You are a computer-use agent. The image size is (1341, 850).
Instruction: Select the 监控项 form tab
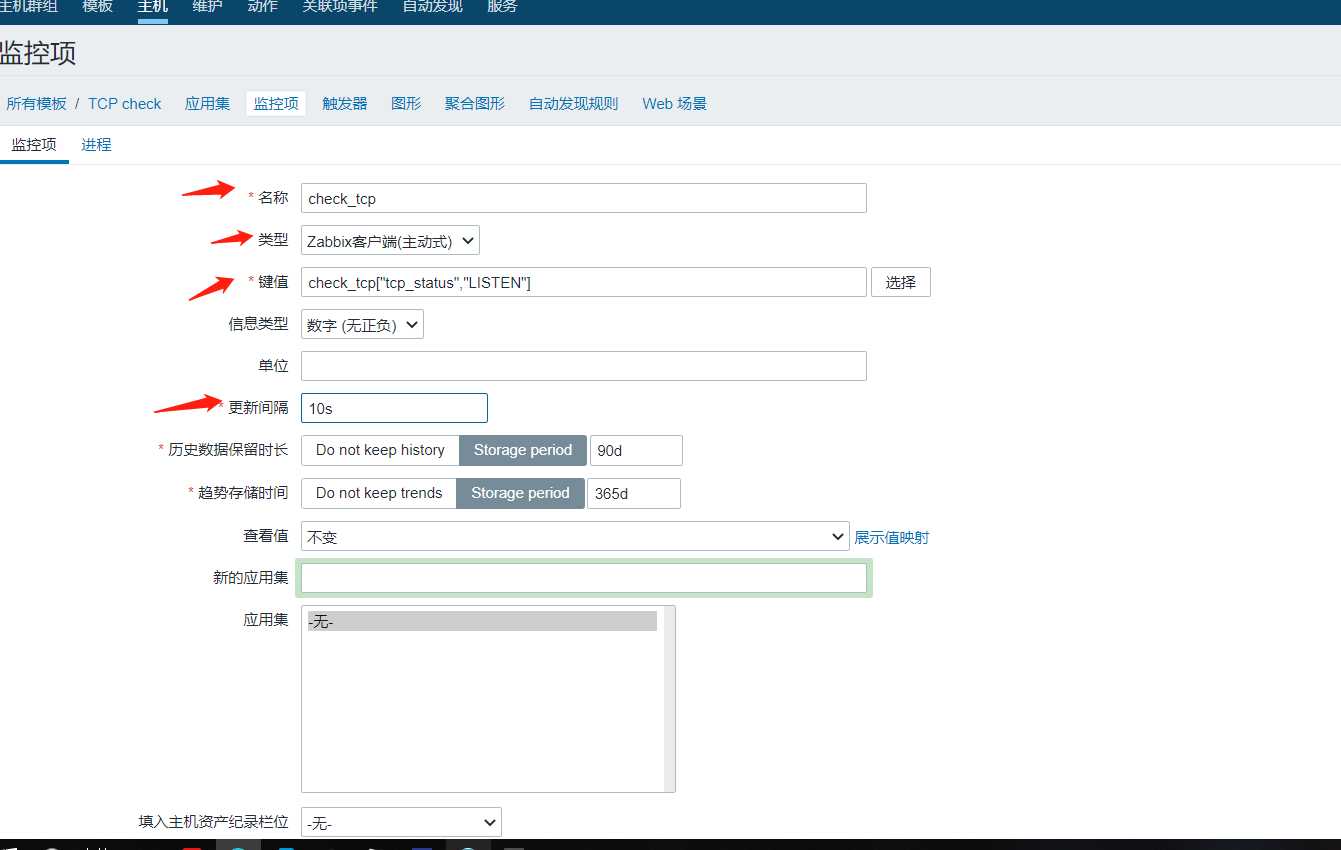point(34,145)
